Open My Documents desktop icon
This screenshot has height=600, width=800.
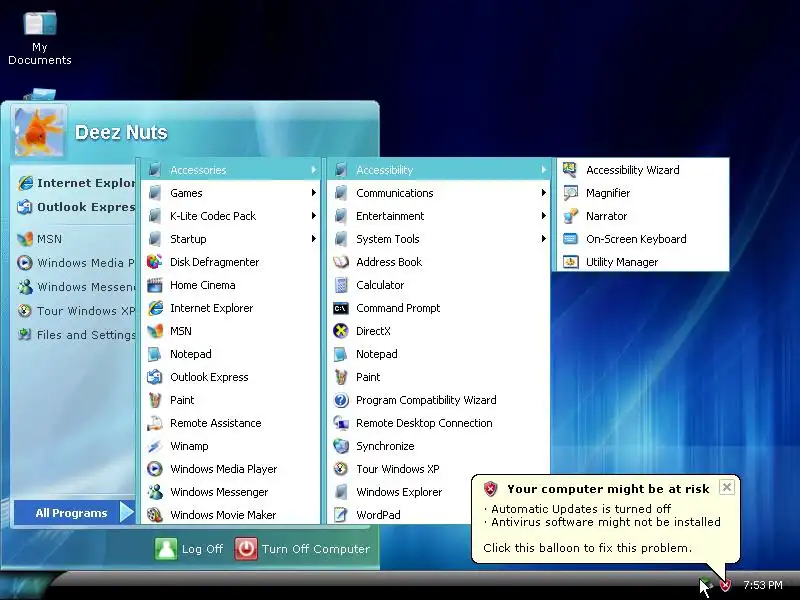(x=40, y=22)
